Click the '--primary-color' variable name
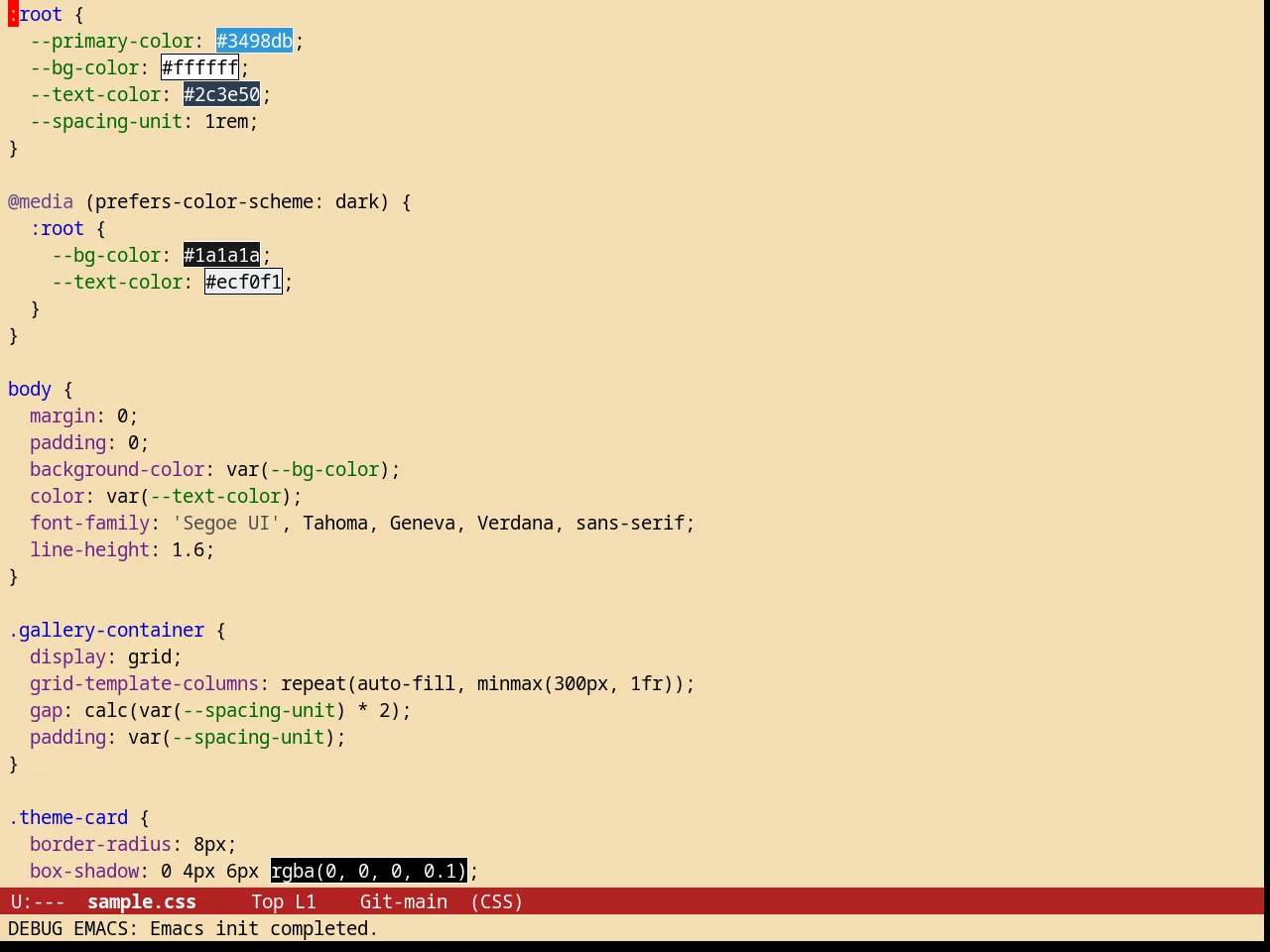The image size is (1270, 952). tap(111, 41)
